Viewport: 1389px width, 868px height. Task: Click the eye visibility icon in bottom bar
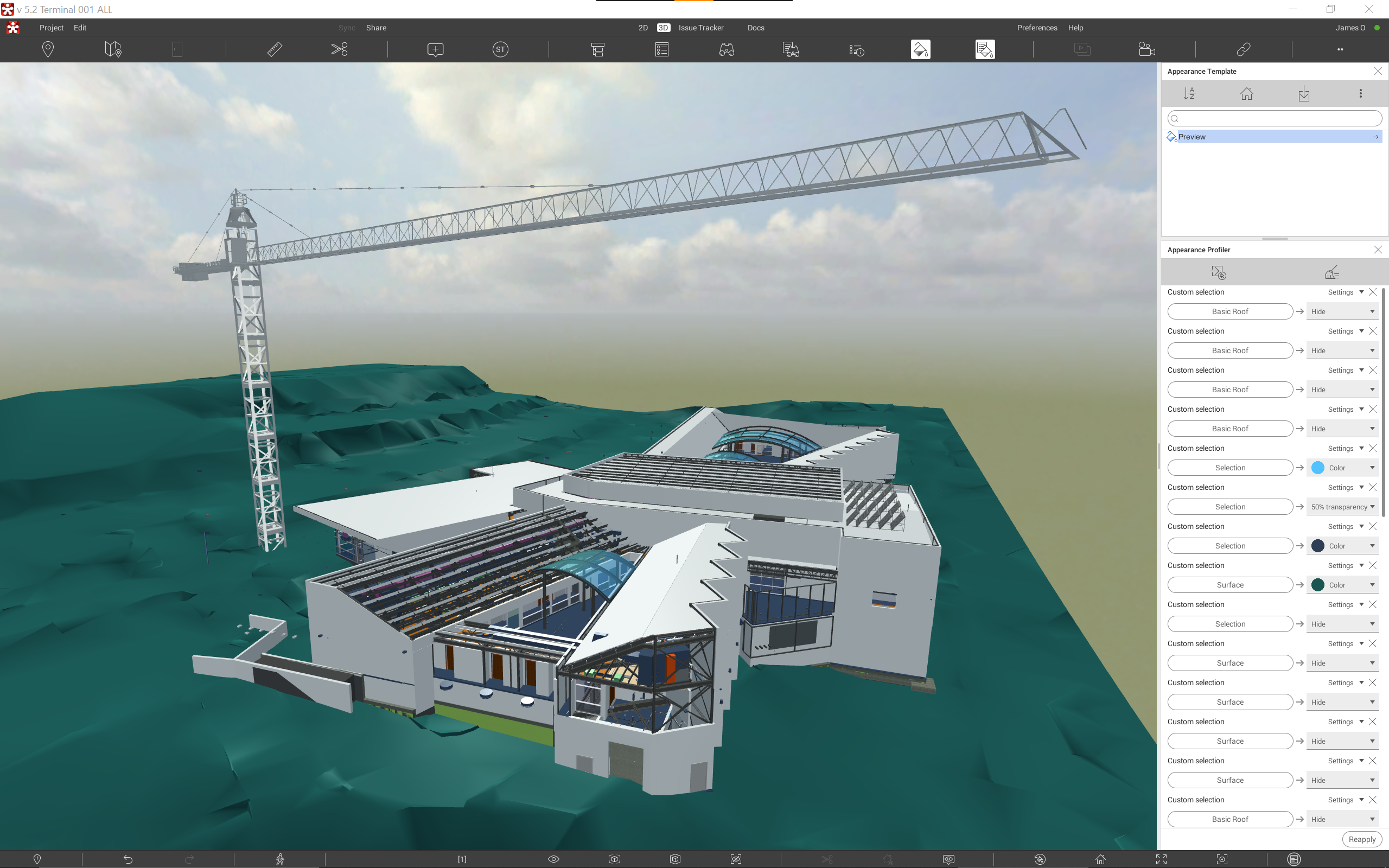(553, 859)
